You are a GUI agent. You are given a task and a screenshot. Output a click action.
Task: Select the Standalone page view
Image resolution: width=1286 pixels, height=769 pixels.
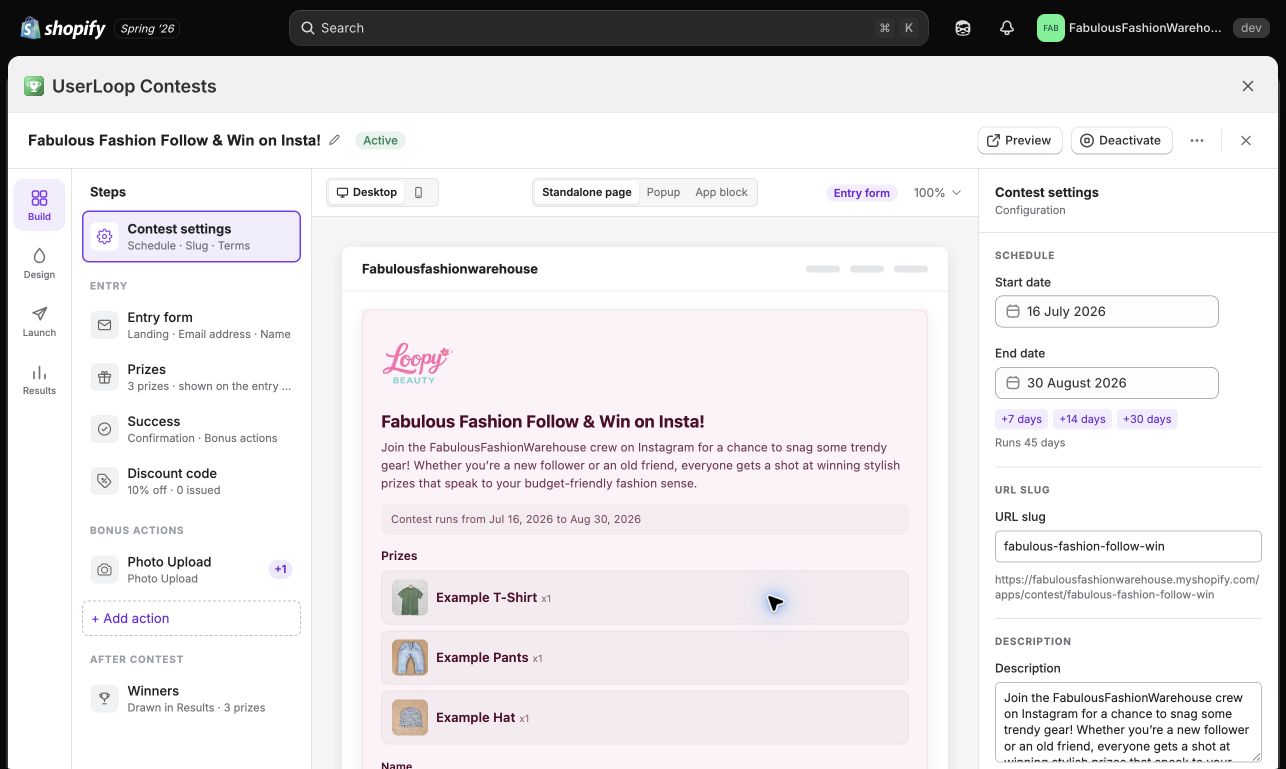587,192
